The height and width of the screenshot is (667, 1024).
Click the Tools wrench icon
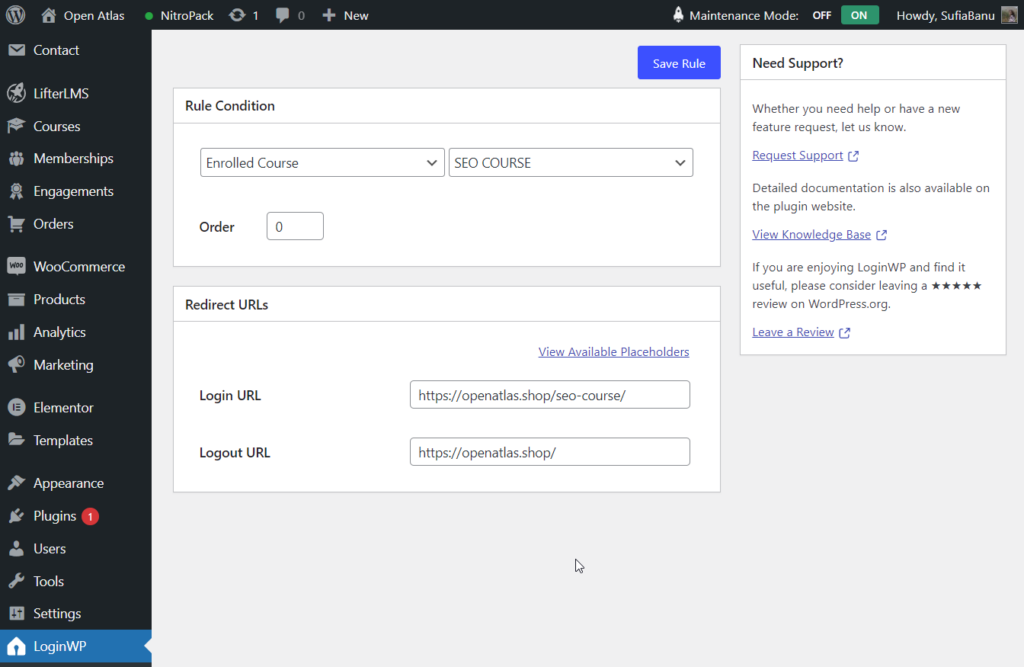point(16,581)
